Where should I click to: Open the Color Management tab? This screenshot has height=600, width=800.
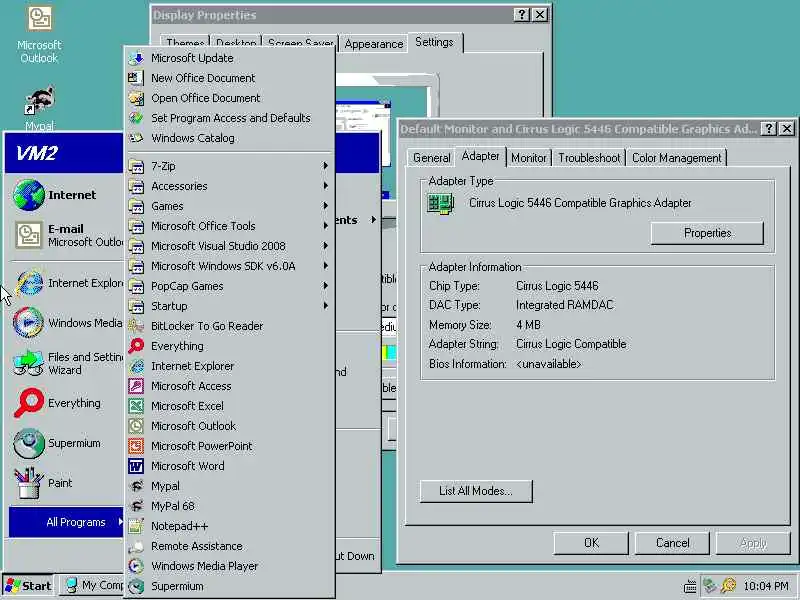coord(677,158)
